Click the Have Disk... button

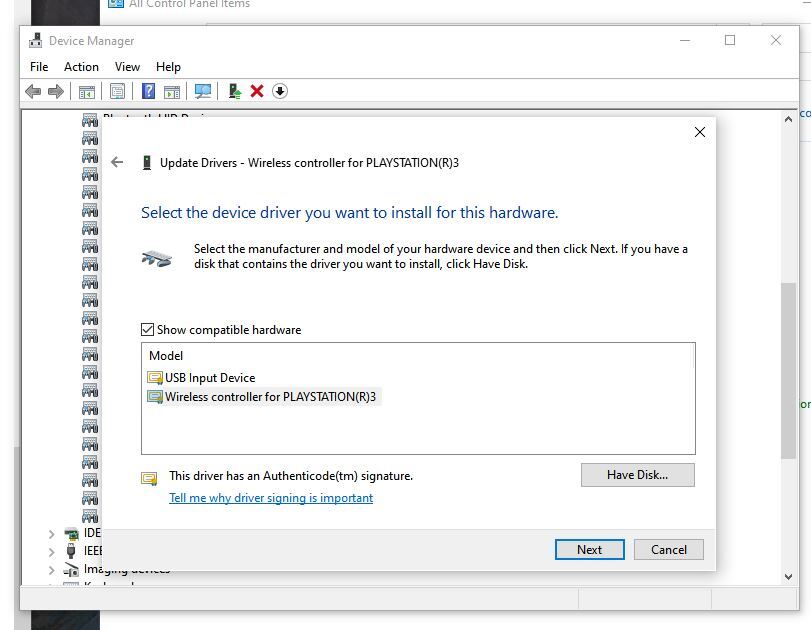[x=638, y=475]
